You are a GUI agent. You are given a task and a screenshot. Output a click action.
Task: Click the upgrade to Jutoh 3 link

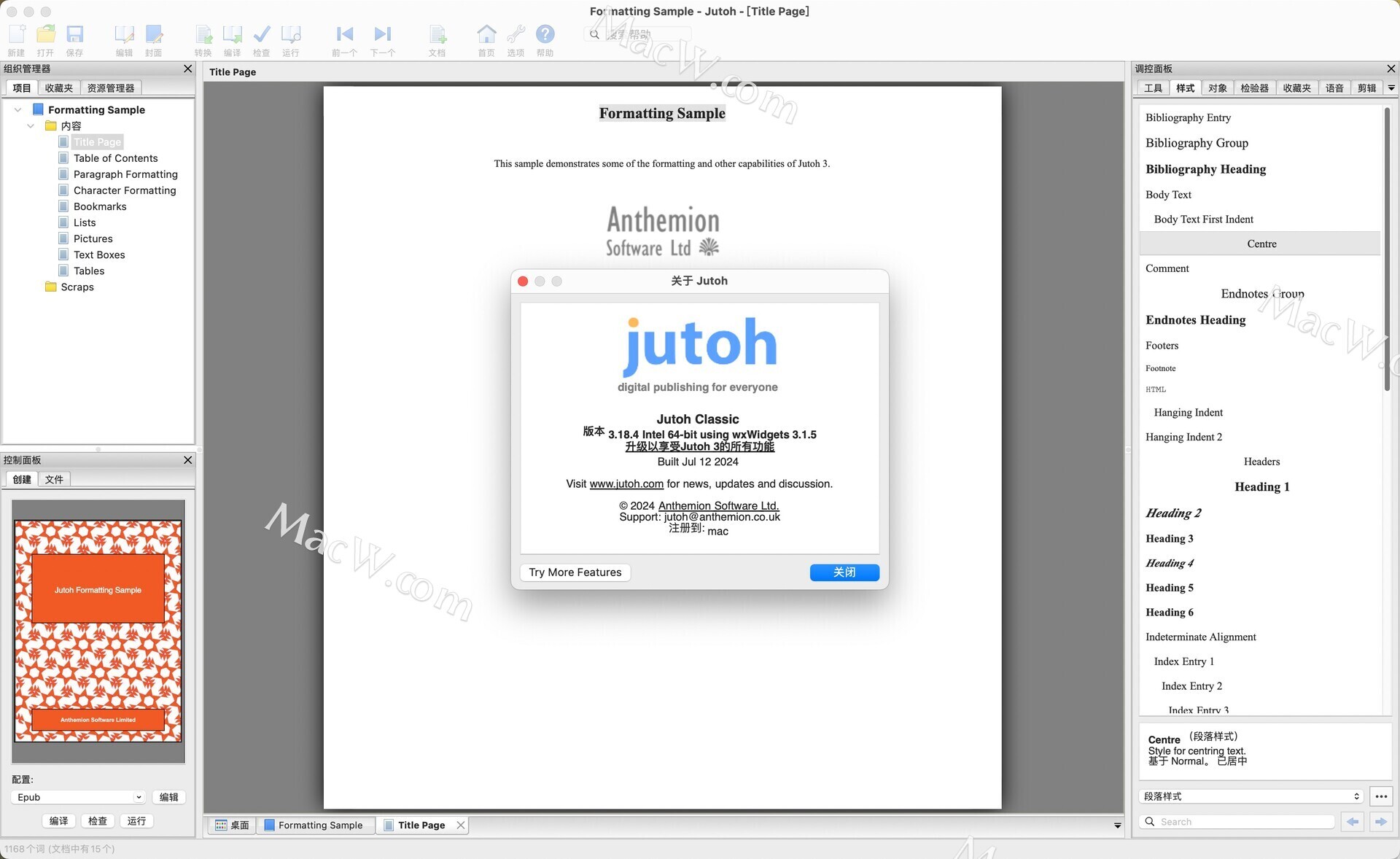click(699, 446)
